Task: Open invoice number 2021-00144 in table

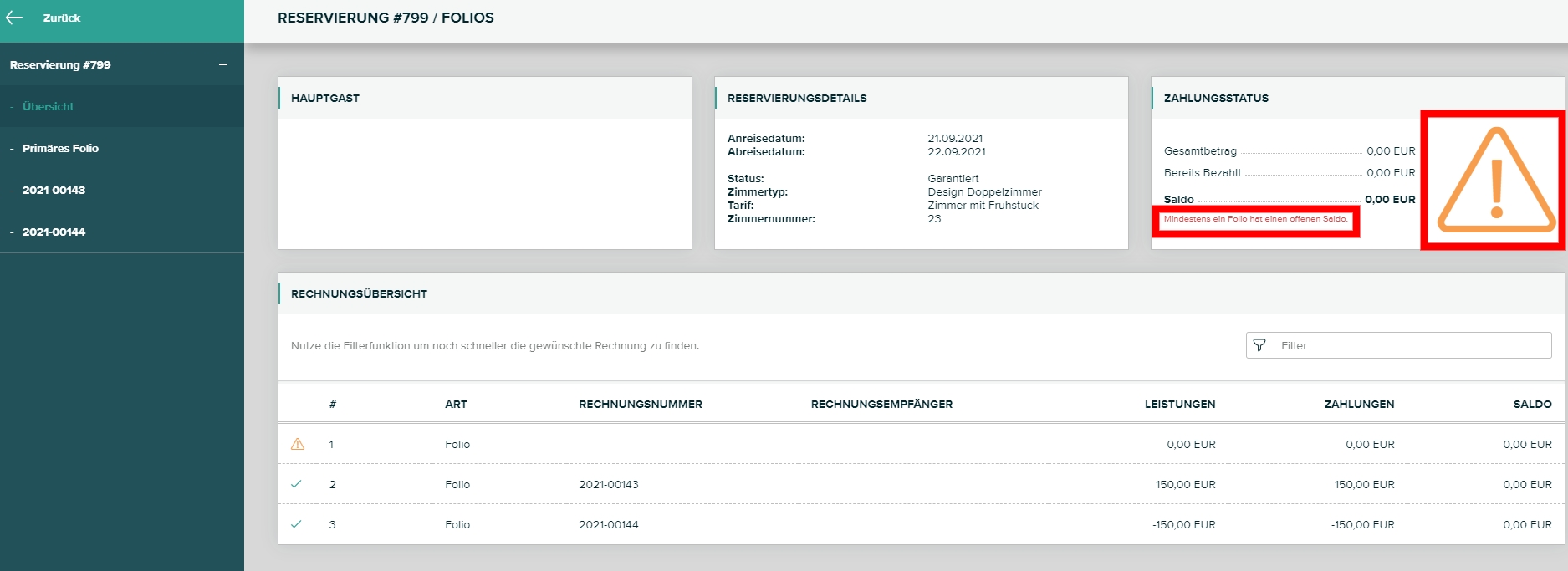Action: click(608, 524)
